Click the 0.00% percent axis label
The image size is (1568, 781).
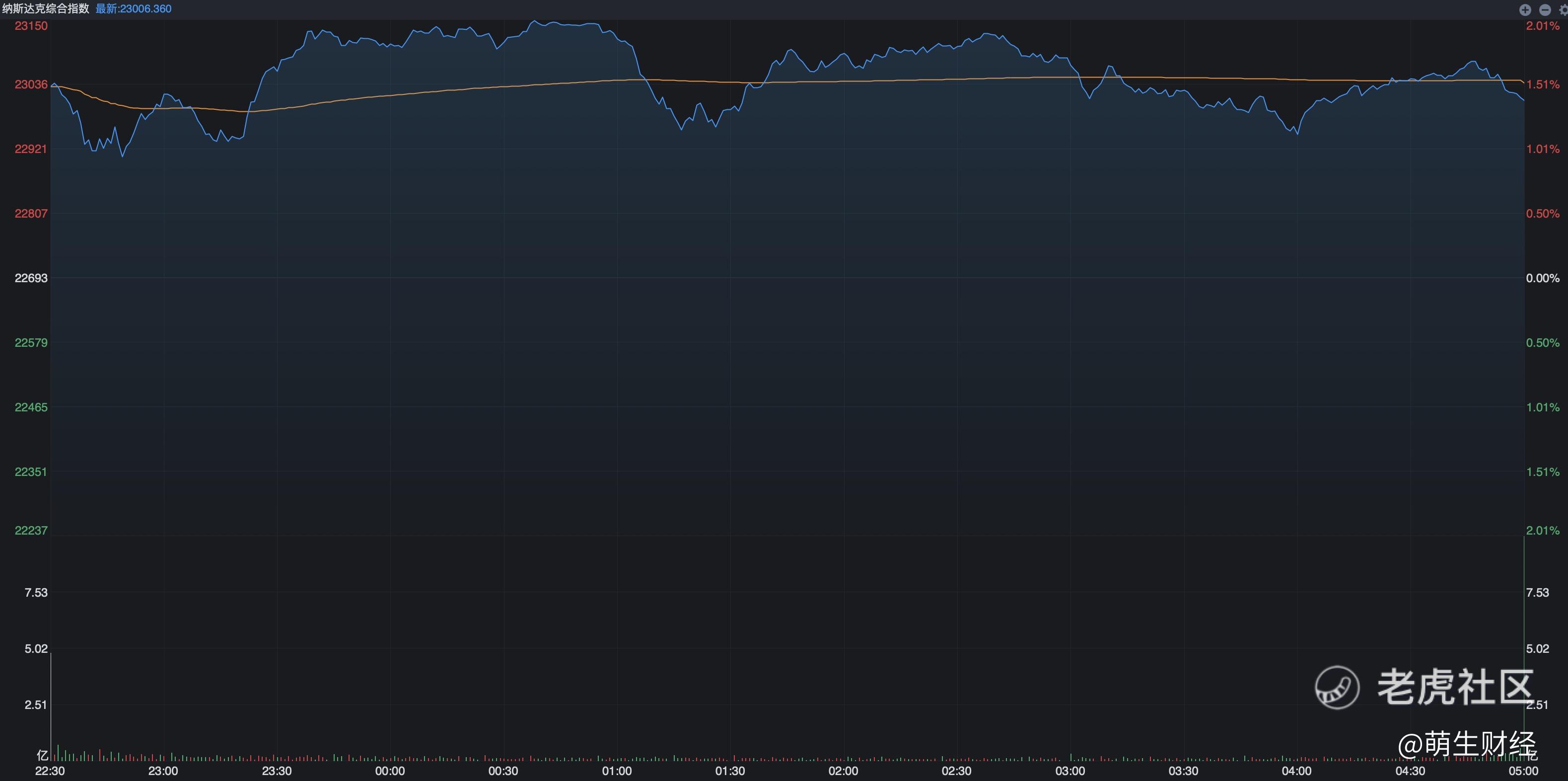(x=1543, y=278)
